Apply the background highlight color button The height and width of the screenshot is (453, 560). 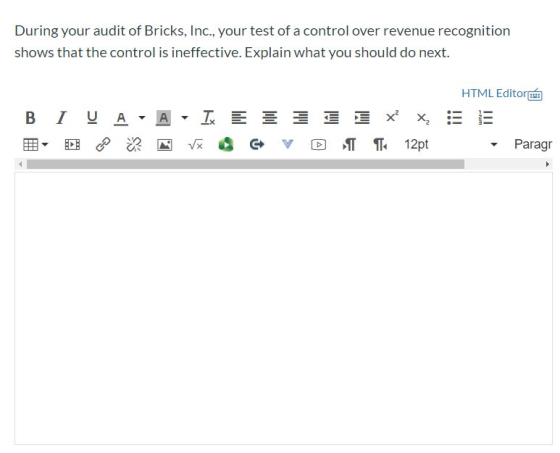163,118
